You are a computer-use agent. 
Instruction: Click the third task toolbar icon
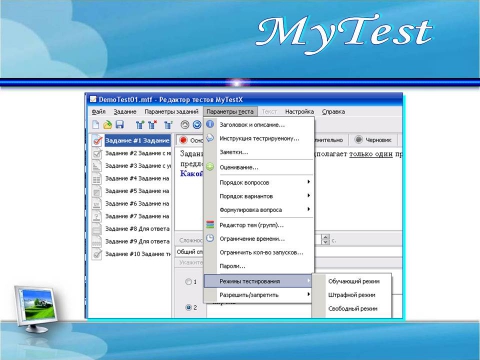tap(168, 125)
